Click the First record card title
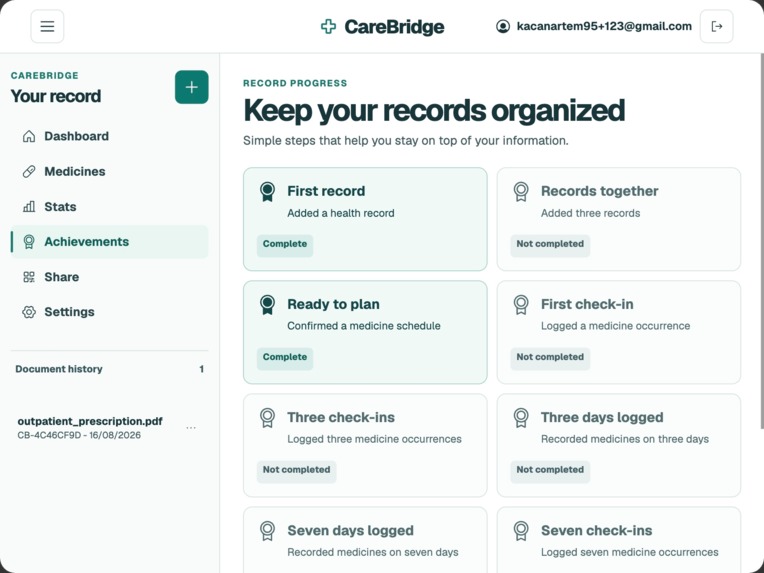This screenshot has height=573, width=764. tap(326, 191)
